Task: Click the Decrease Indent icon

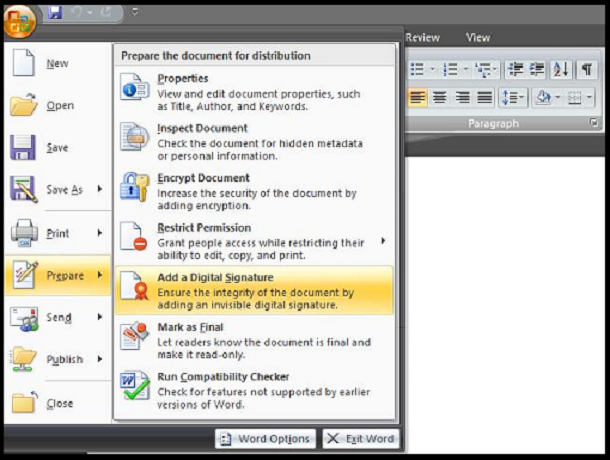Action: pos(516,69)
